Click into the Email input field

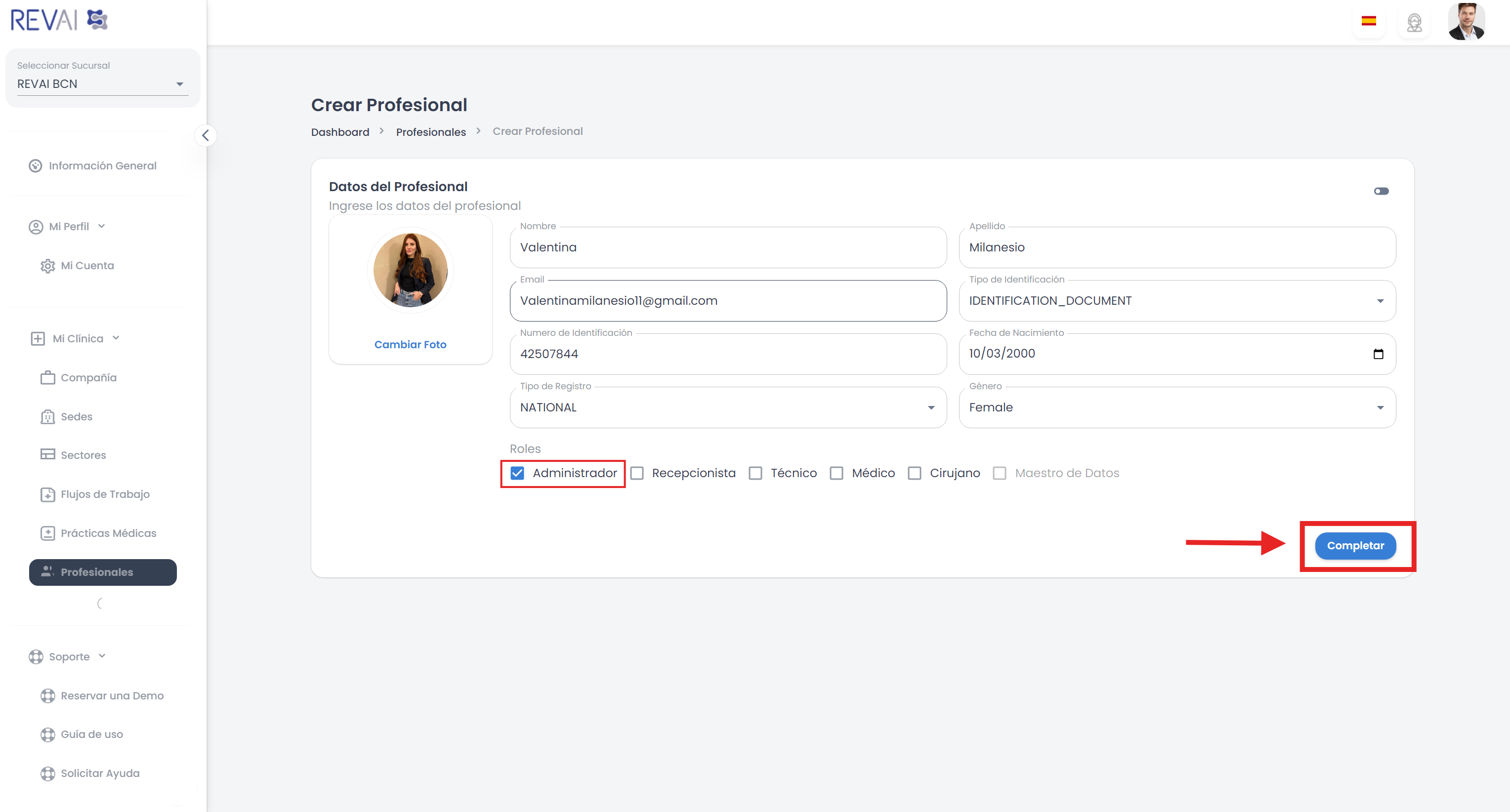[x=727, y=300]
